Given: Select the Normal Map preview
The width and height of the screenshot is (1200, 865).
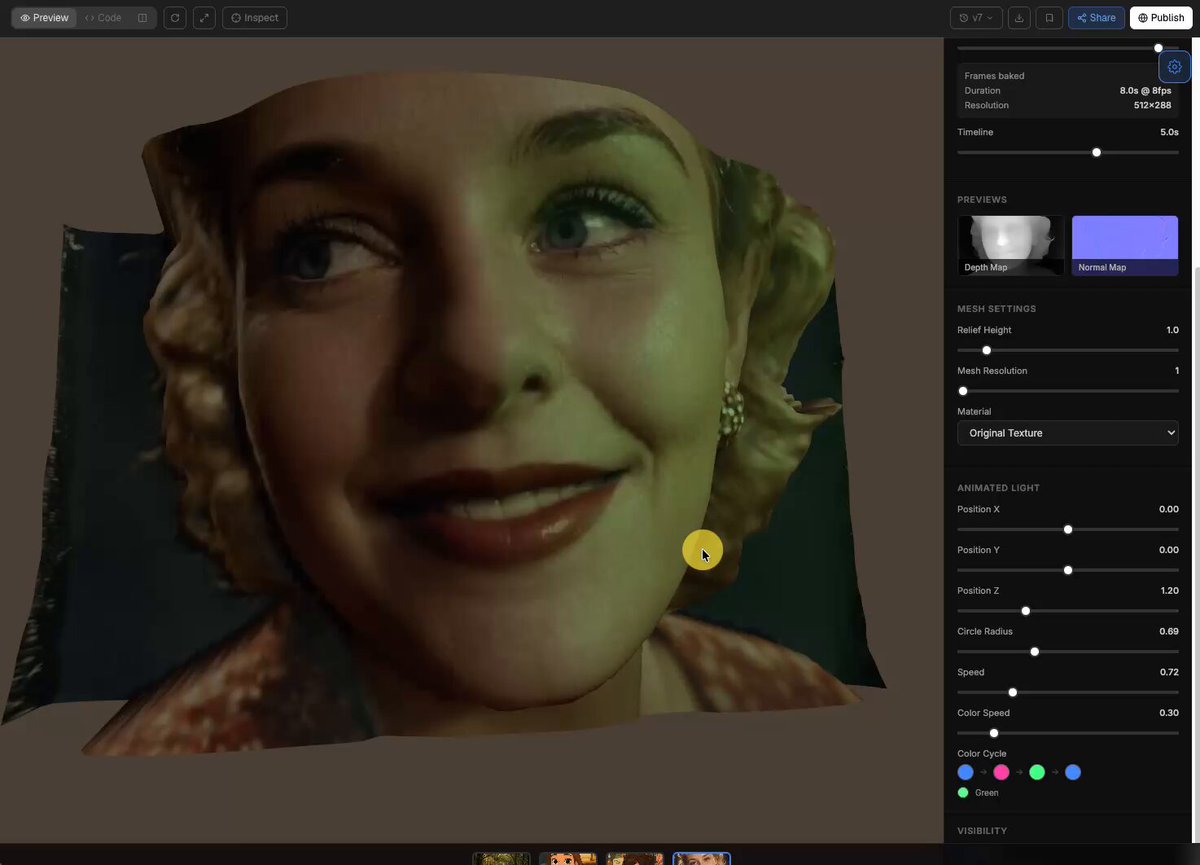Looking at the screenshot, I should coord(1125,245).
